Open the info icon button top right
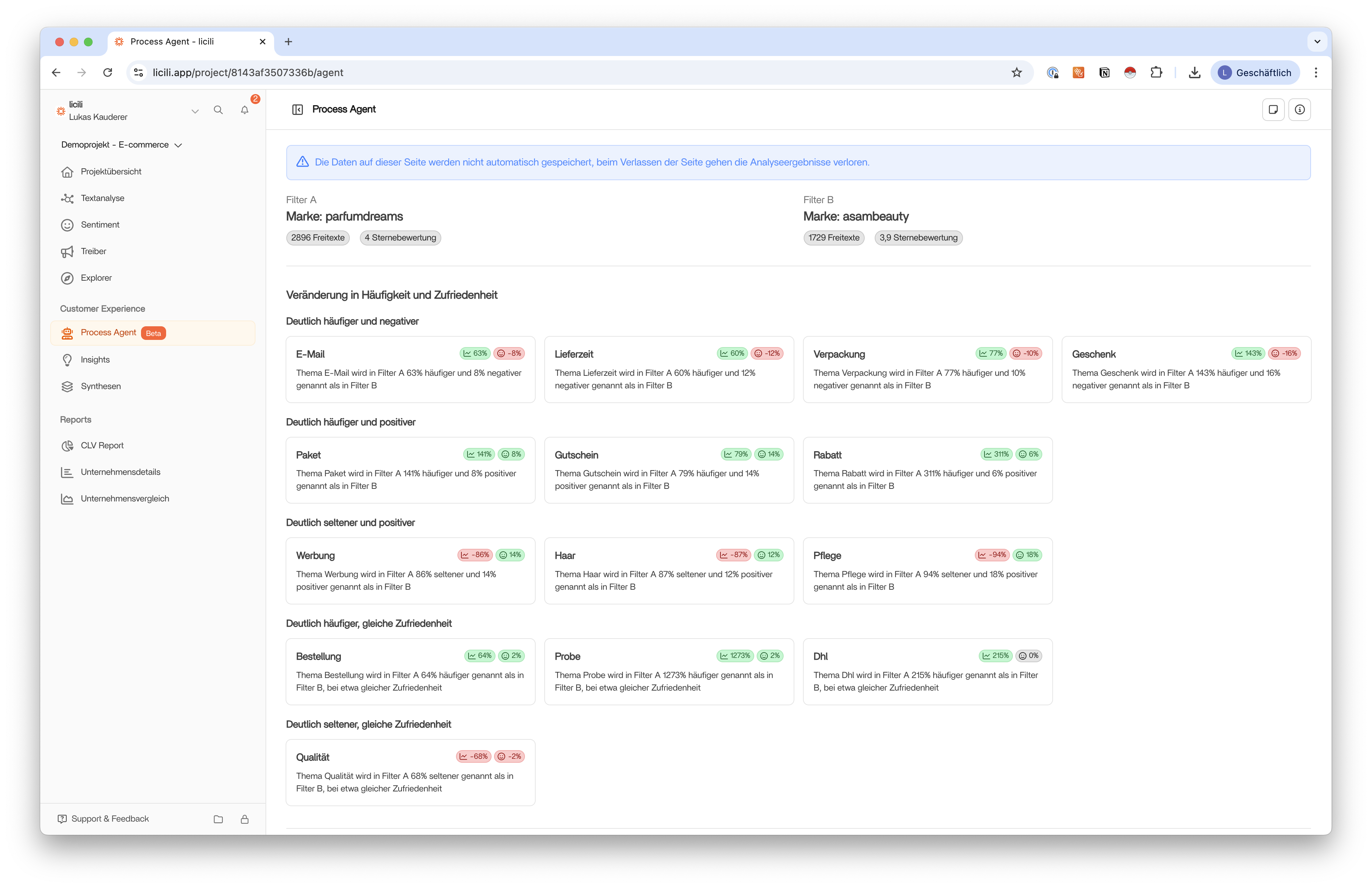Image resolution: width=1372 pixels, height=888 pixels. [1300, 109]
